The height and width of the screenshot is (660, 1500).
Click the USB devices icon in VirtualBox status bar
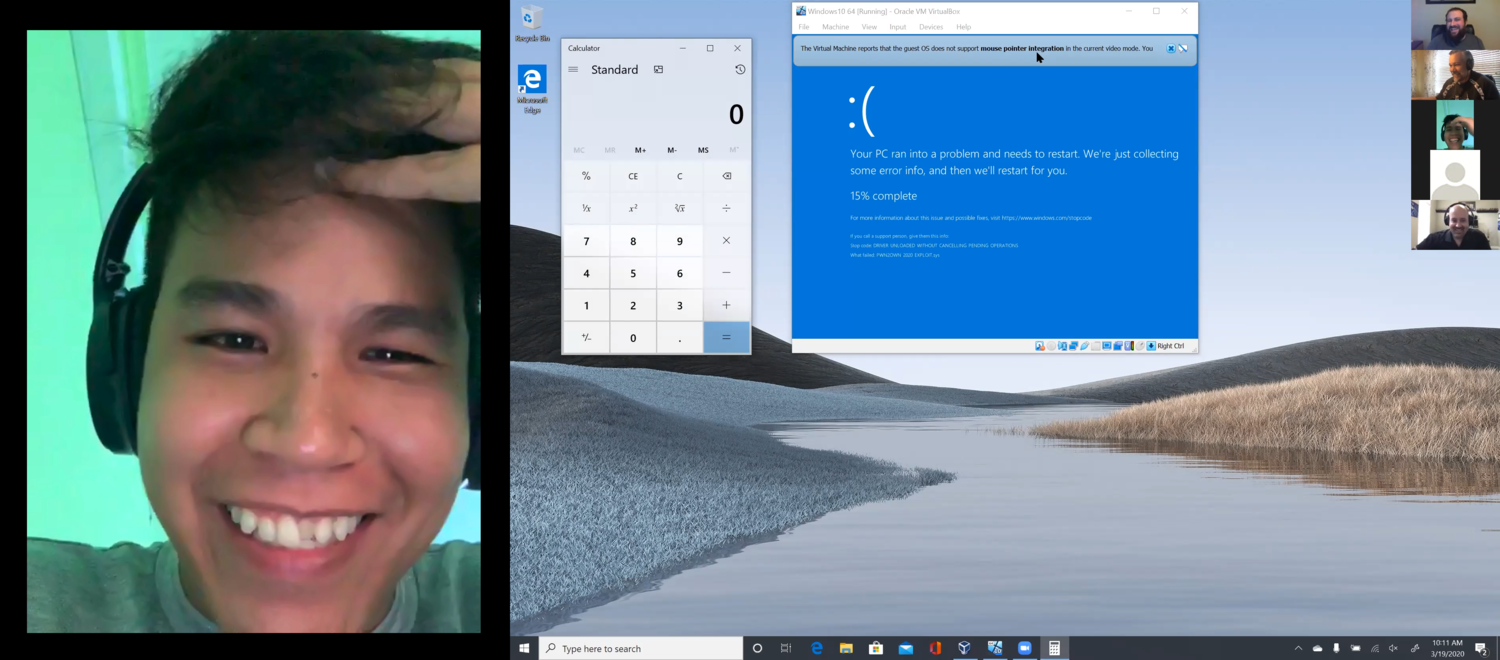coord(1084,345)
